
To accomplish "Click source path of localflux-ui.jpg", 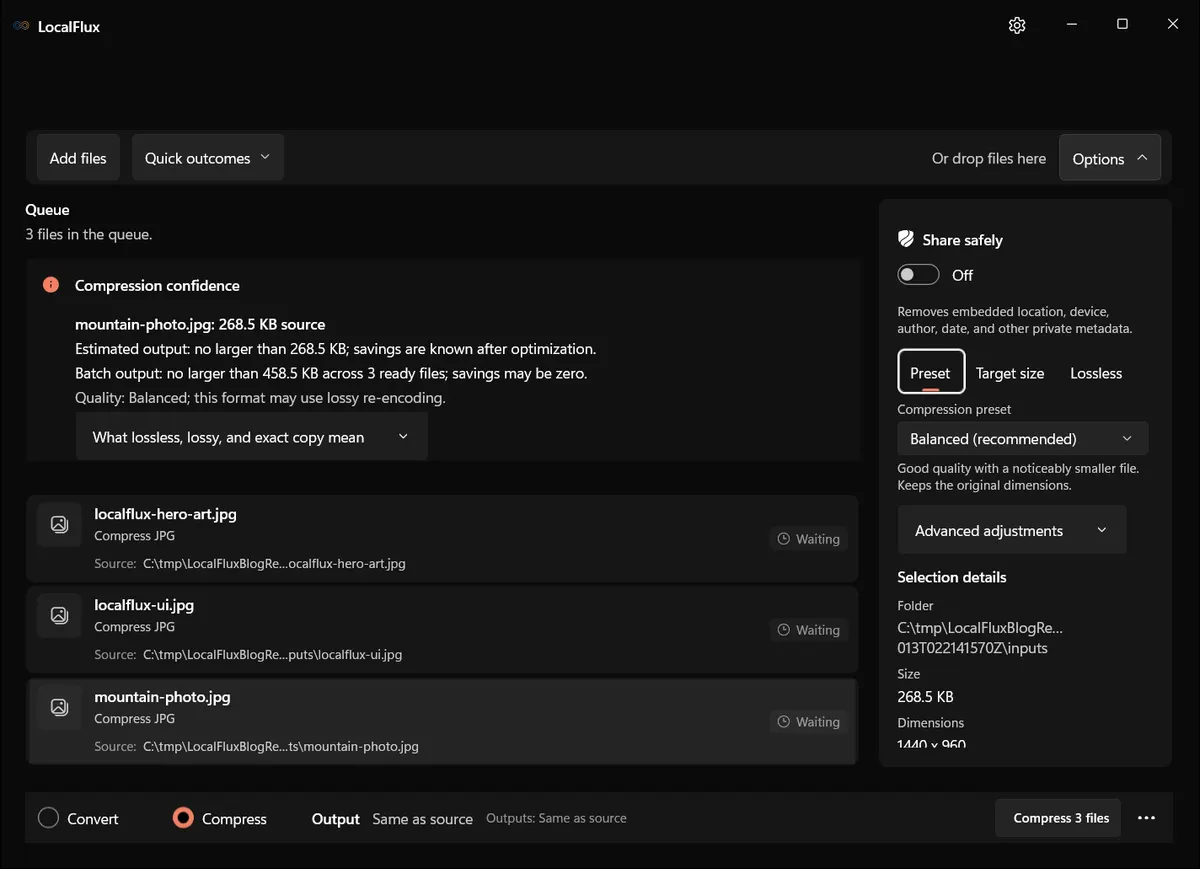I will click(272, 654).
